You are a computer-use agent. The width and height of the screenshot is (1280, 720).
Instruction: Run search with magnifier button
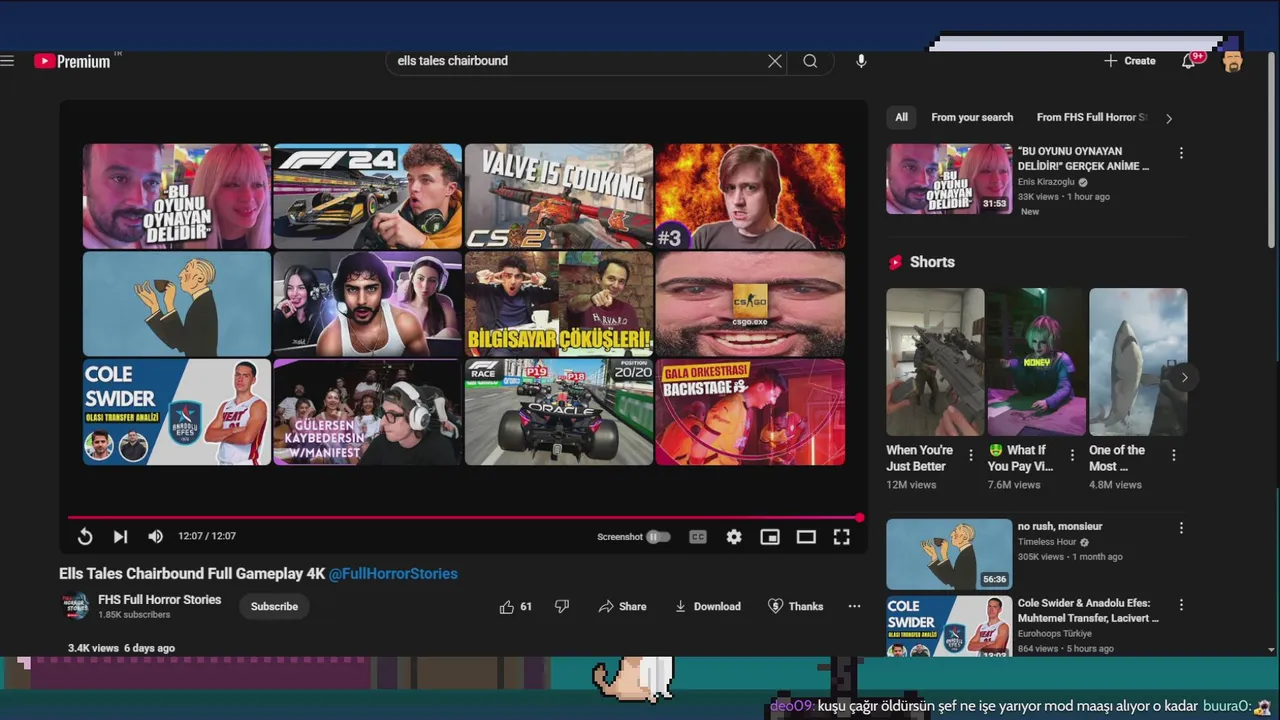click(810, 61)
